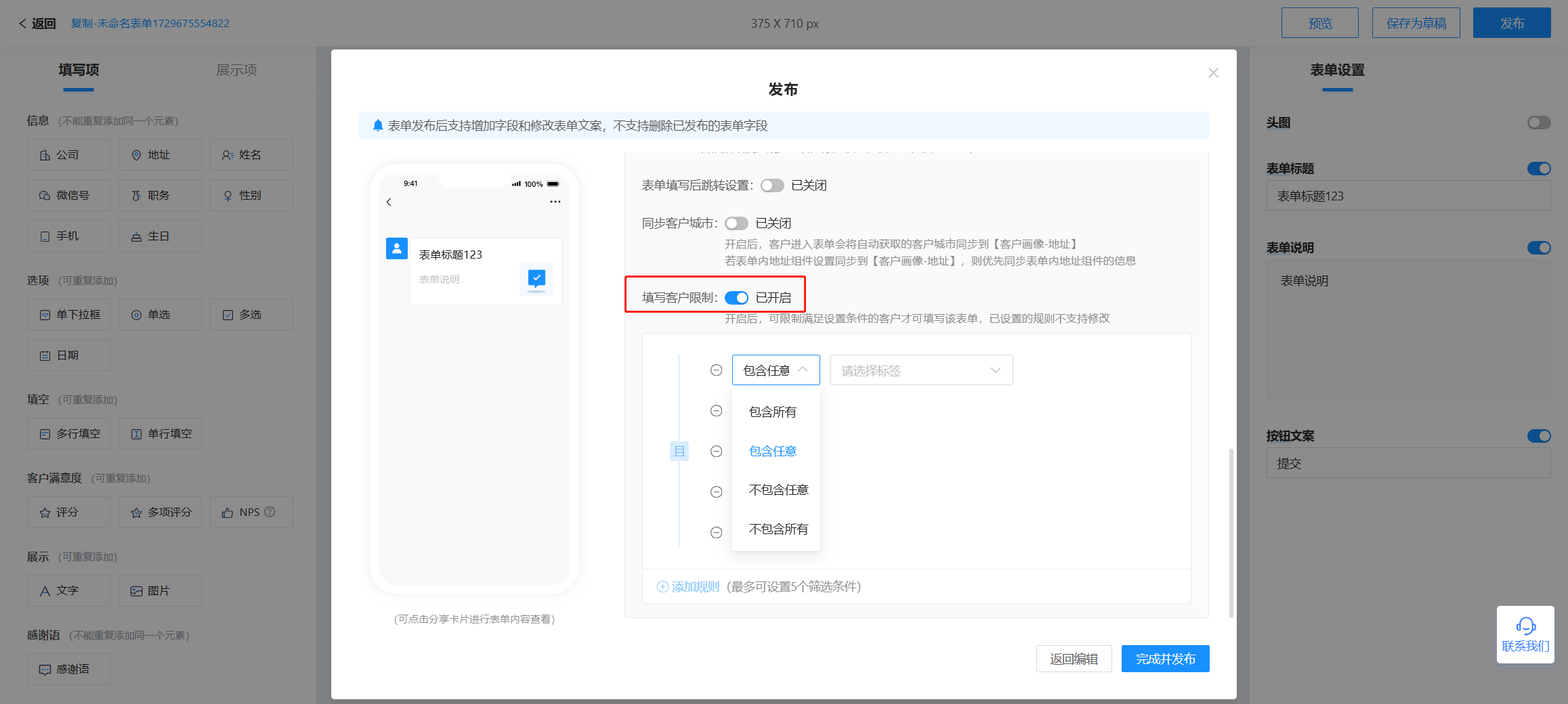Screen dimensions: 1568x704
Task: Toggle 同步客户城市 switch
Action: 736,223
